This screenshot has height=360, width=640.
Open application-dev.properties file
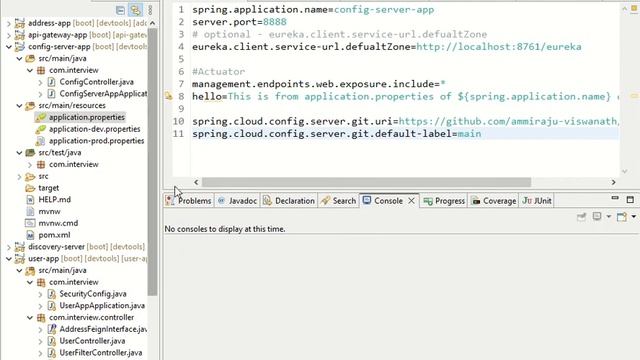94,129
